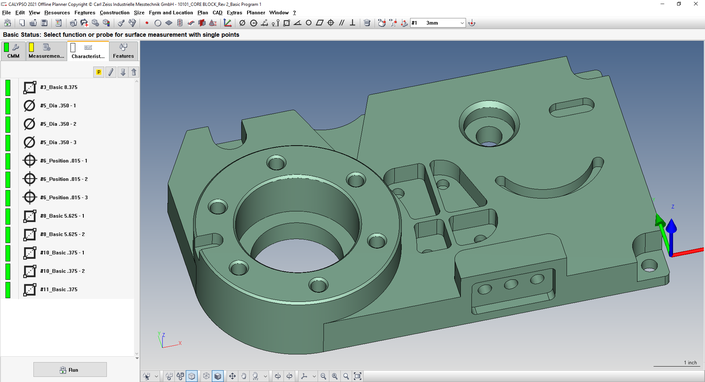This screenshot has height=382, width=705.
Task: Select the plane feature tool in toolbar
Action: tap(169, 23)
